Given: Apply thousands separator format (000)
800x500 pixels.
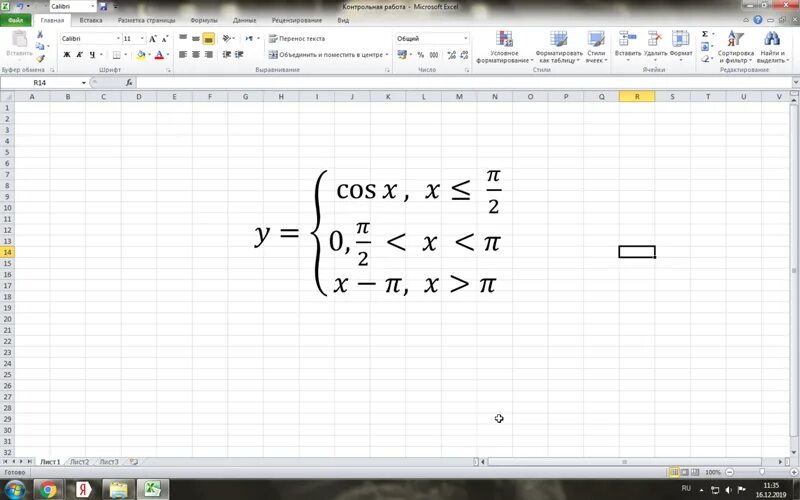Looking at the screenshot, I should click(x=434, y=55).
